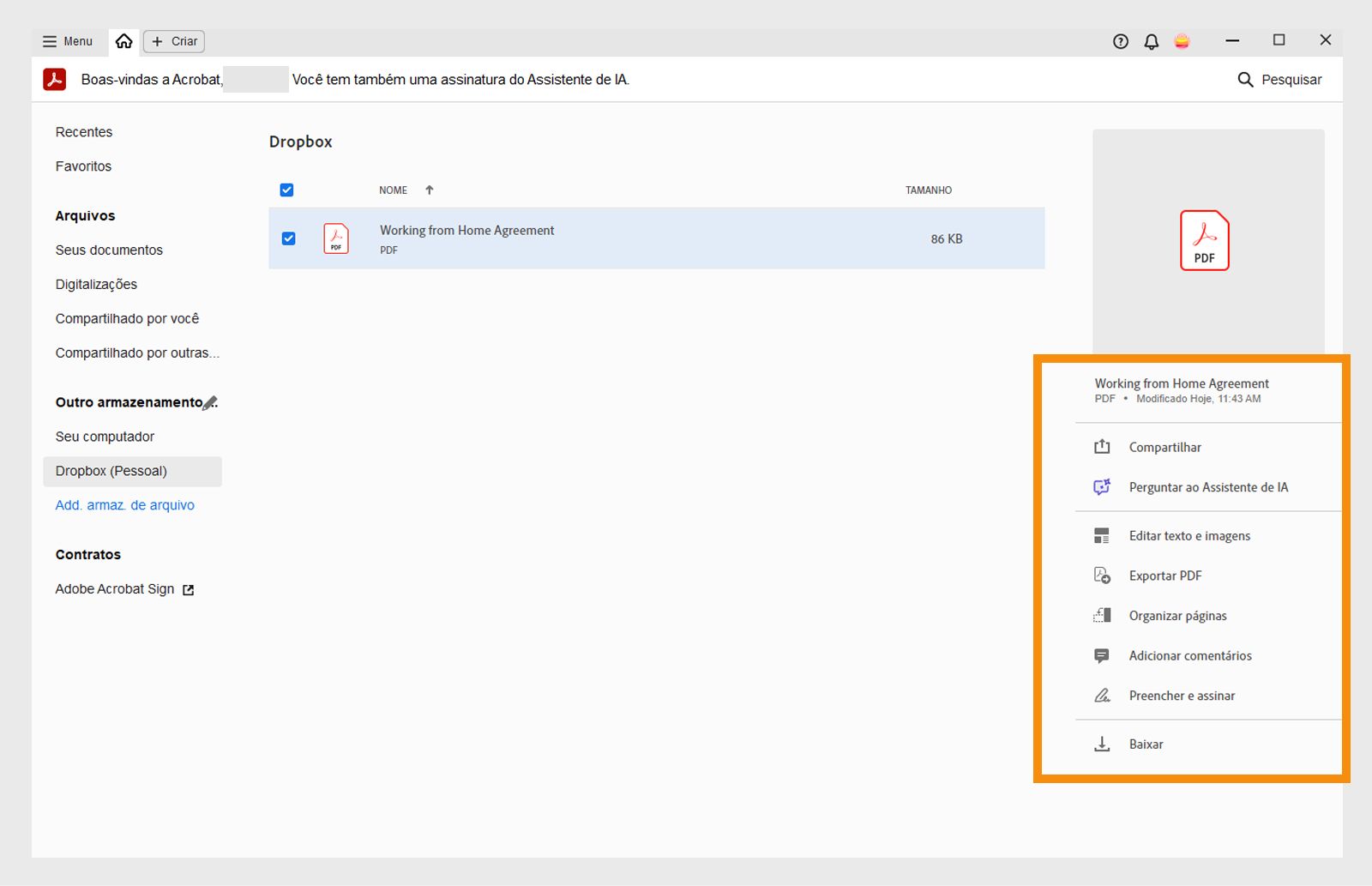This screenshot has height=886, width=1372.
Task: Open Seu computador storage
Action: 105,437
